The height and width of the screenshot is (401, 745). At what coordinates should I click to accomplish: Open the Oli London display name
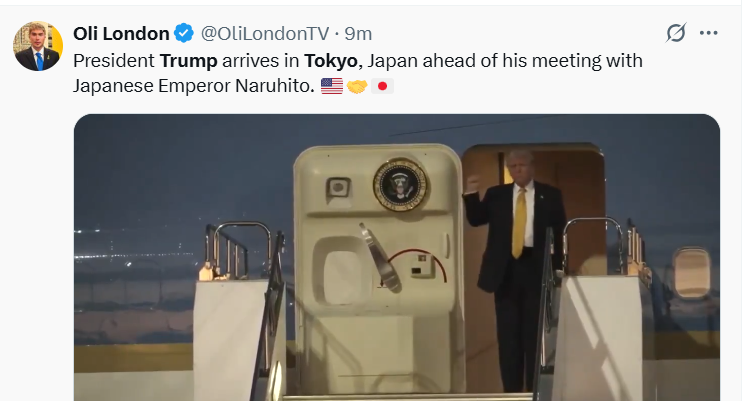(121, 34)
